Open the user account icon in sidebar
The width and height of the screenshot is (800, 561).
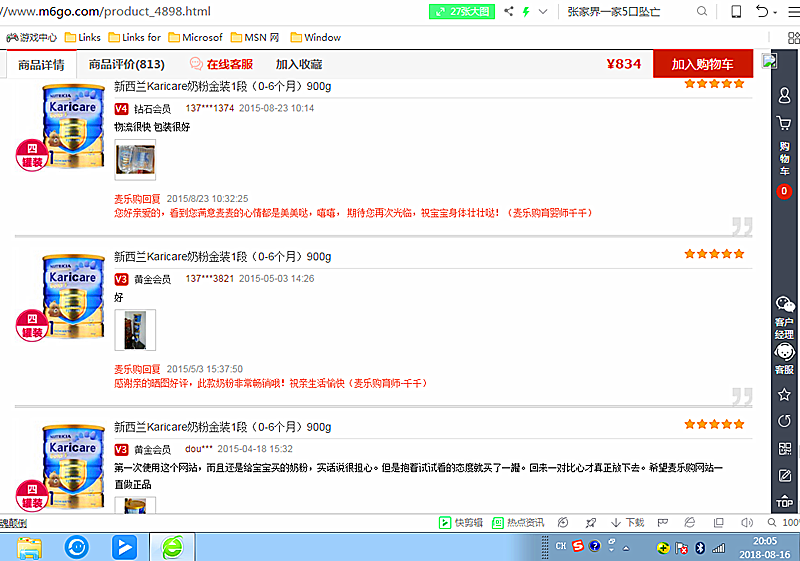pos(785,95)
